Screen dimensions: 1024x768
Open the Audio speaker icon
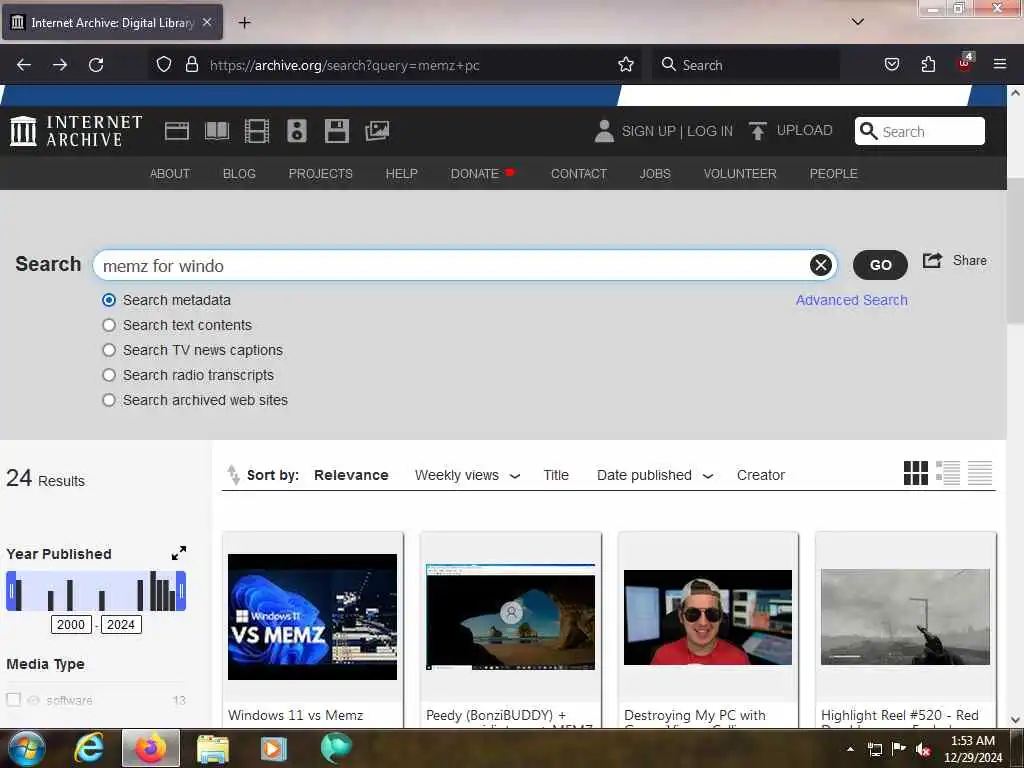click(x=296, y=131)
